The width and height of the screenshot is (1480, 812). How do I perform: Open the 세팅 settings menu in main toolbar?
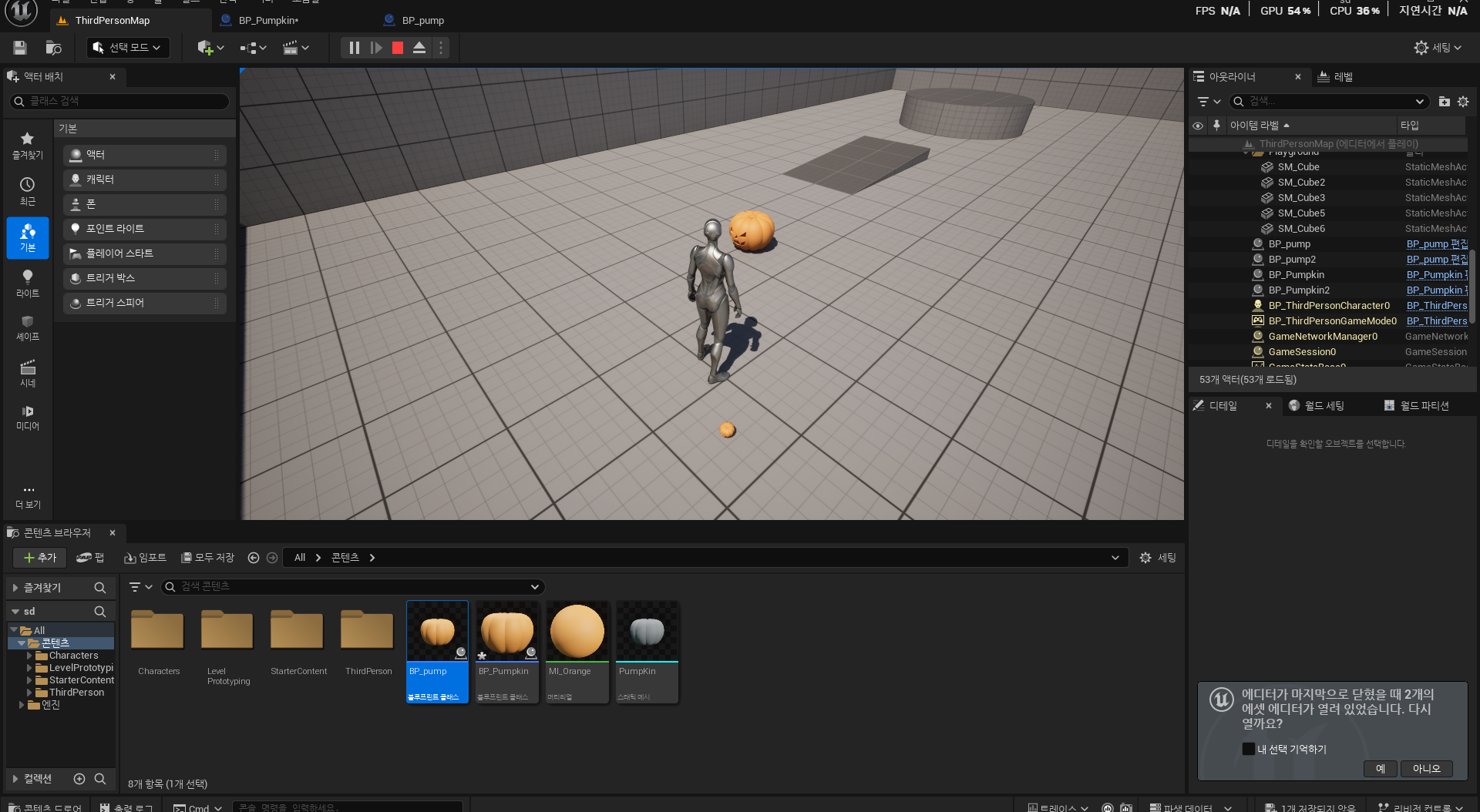click(1438, 48)
